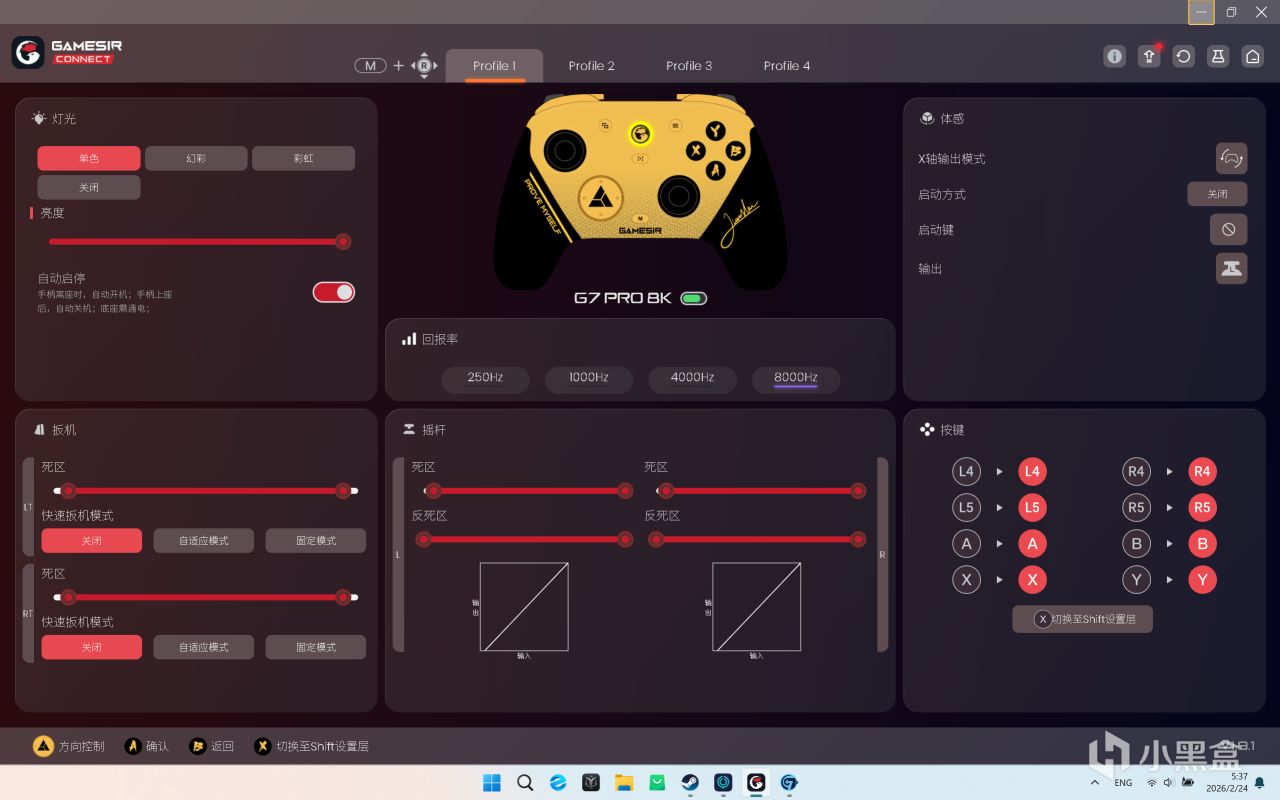Click the 输出 joystick icon button

pyautogui.click(x=1231, y=268)
